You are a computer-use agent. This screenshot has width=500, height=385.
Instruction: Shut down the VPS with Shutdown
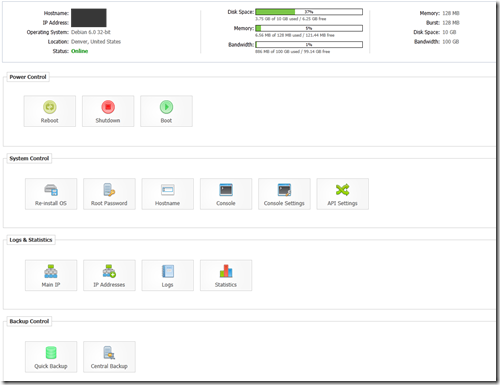coord(108,111)
